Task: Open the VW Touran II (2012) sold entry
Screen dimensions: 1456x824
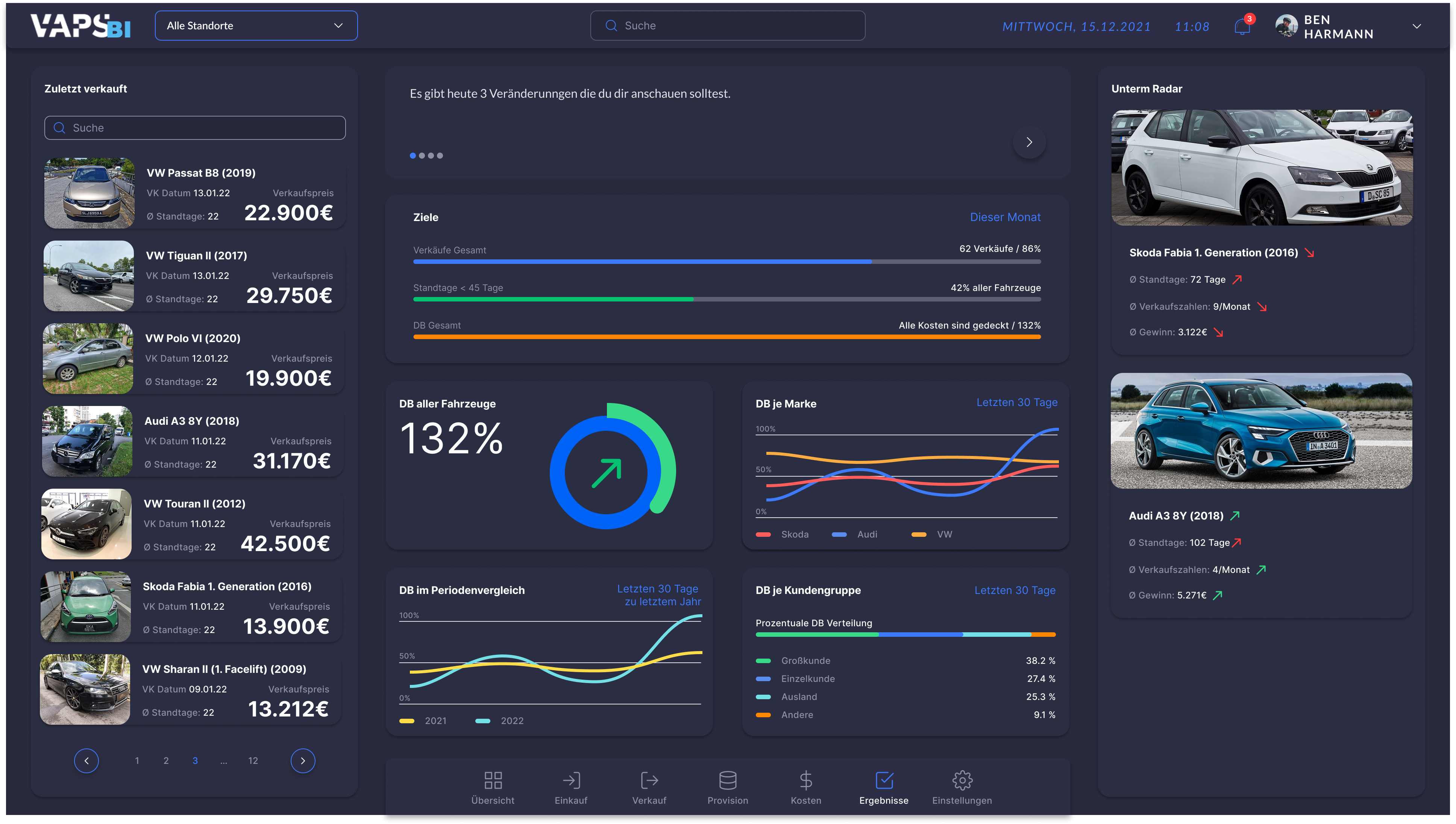Action: tap(193, 524)
